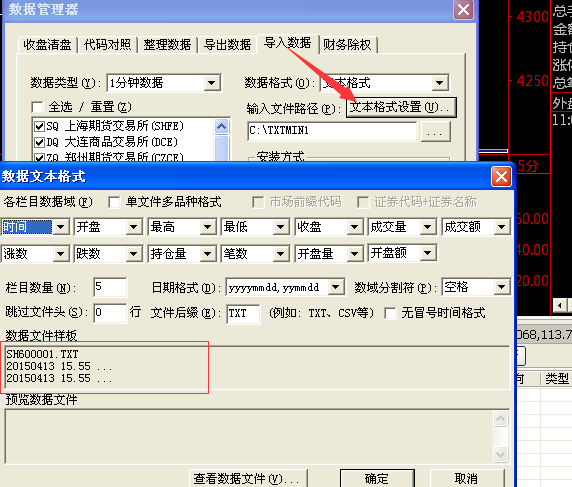
Task: Enable 无冒号时间格式 checkbox
Action: pos(390,313)
